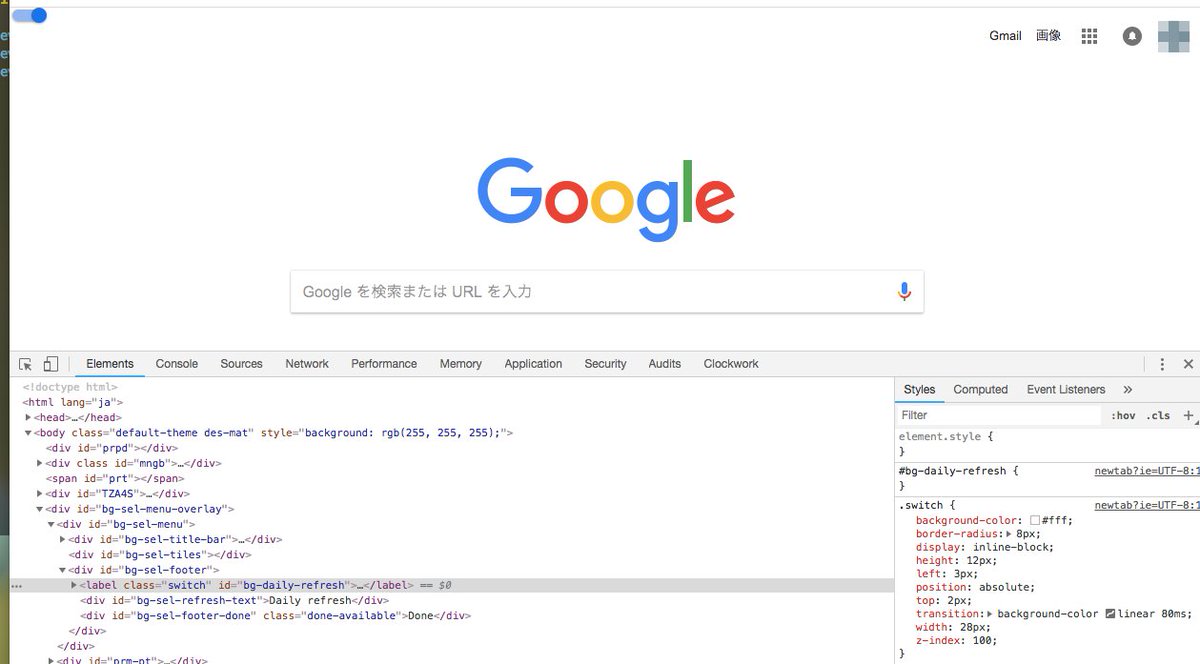Toggle device toolbar icon in DevTools

(51, 364)
